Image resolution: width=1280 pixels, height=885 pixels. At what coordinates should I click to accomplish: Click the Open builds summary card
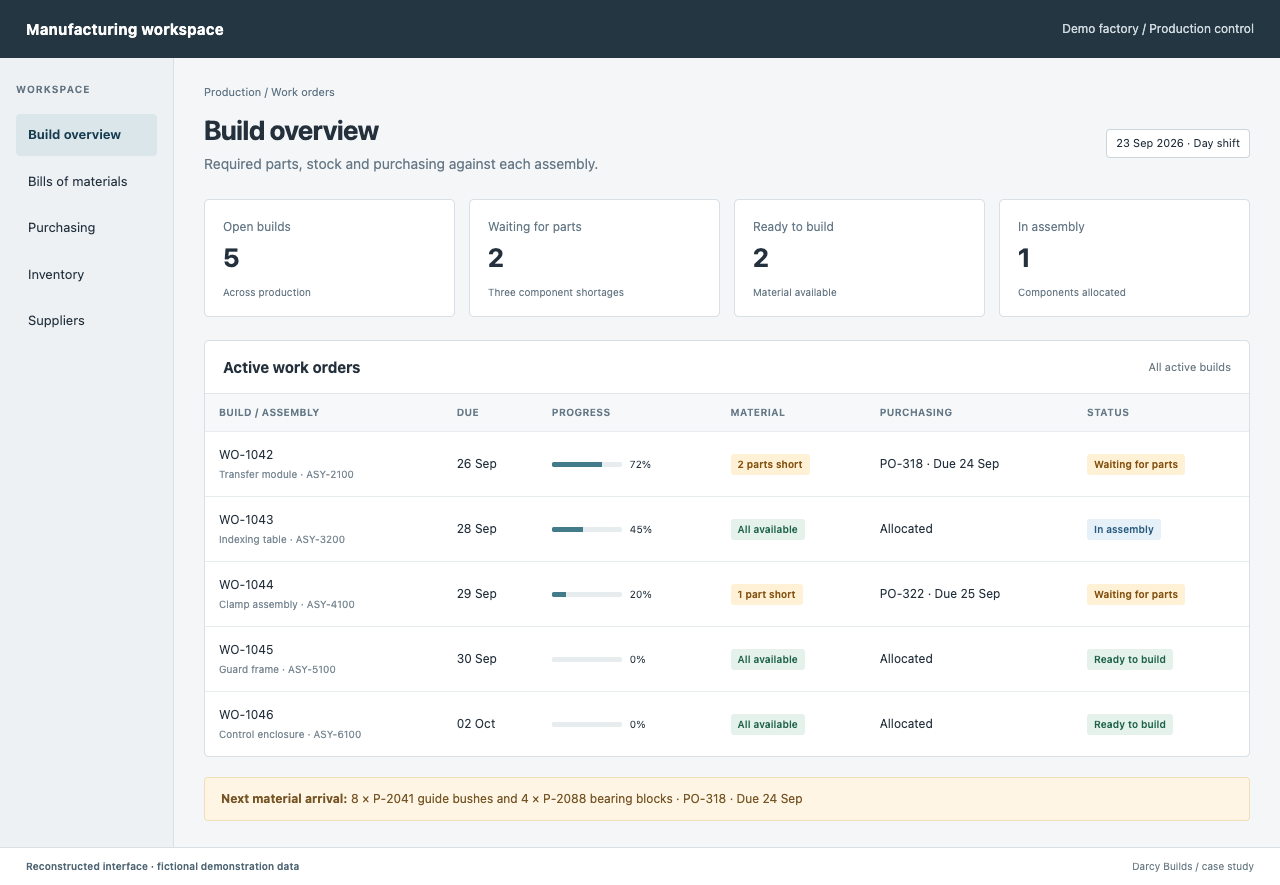coord(329,258)
